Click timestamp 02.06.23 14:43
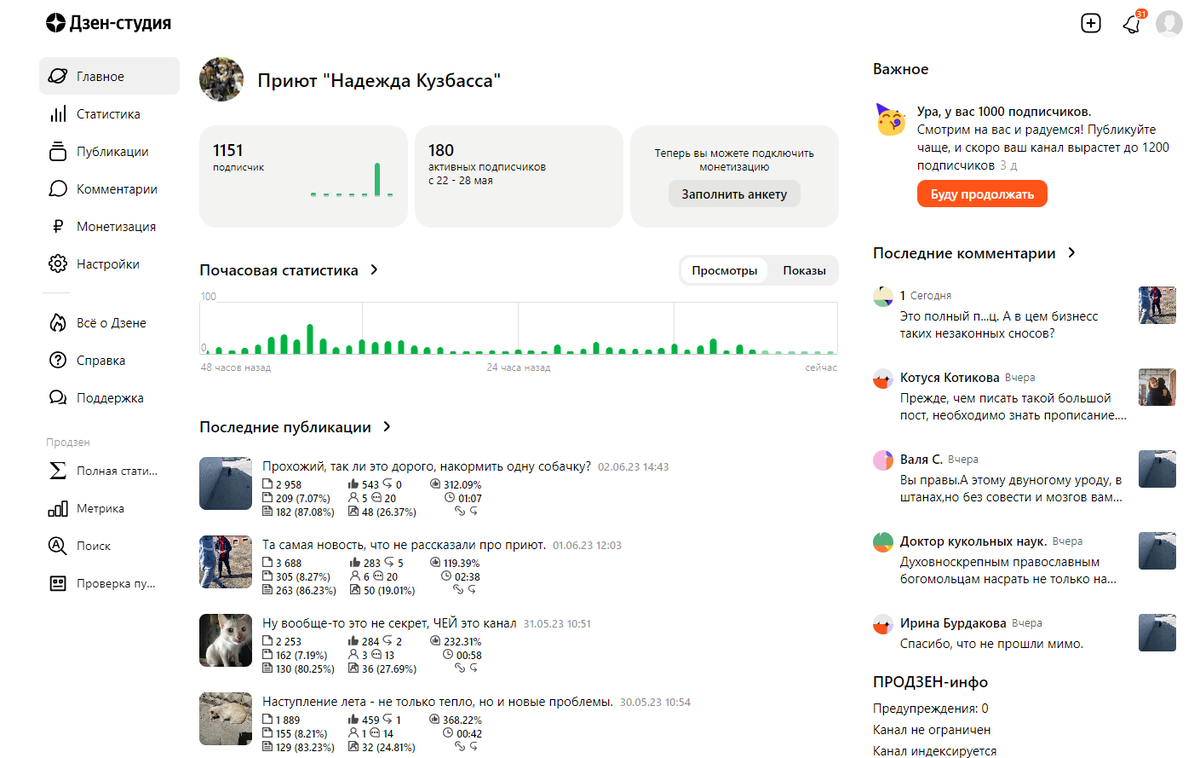This screenshot has width=1200, height=758. (x=633, y=467)
